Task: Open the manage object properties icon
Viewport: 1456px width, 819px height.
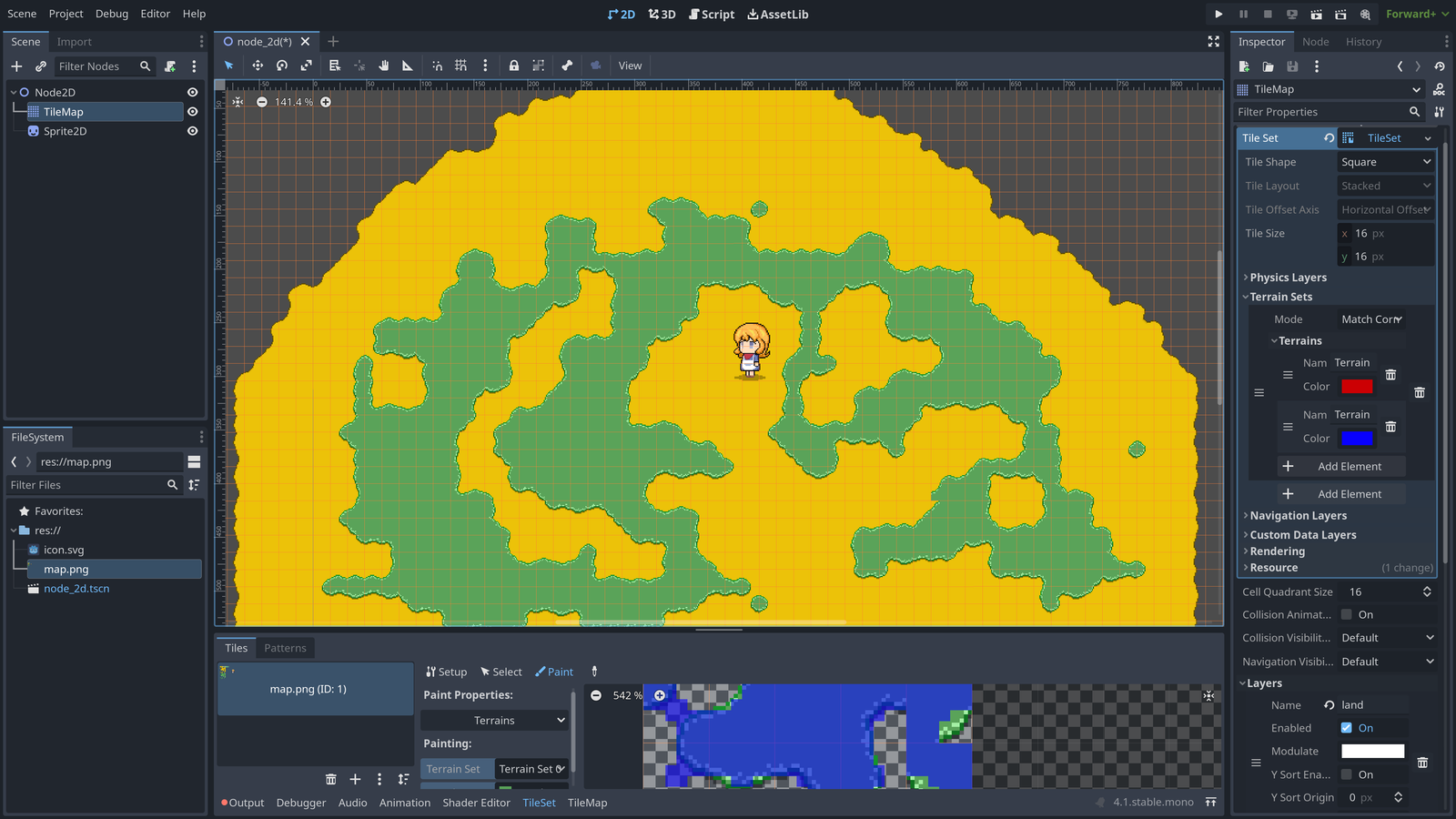Action: pyautogui.click(x=1439, y=112)
